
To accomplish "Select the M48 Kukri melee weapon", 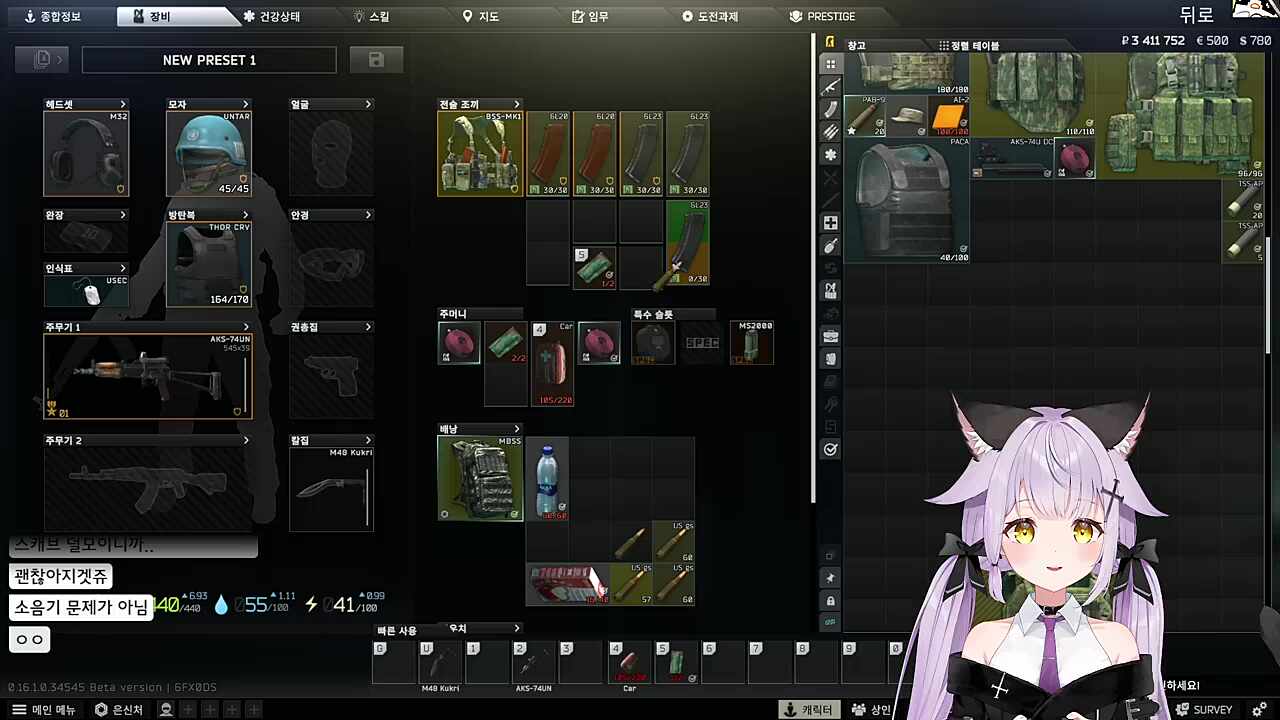I will [331, 489].
